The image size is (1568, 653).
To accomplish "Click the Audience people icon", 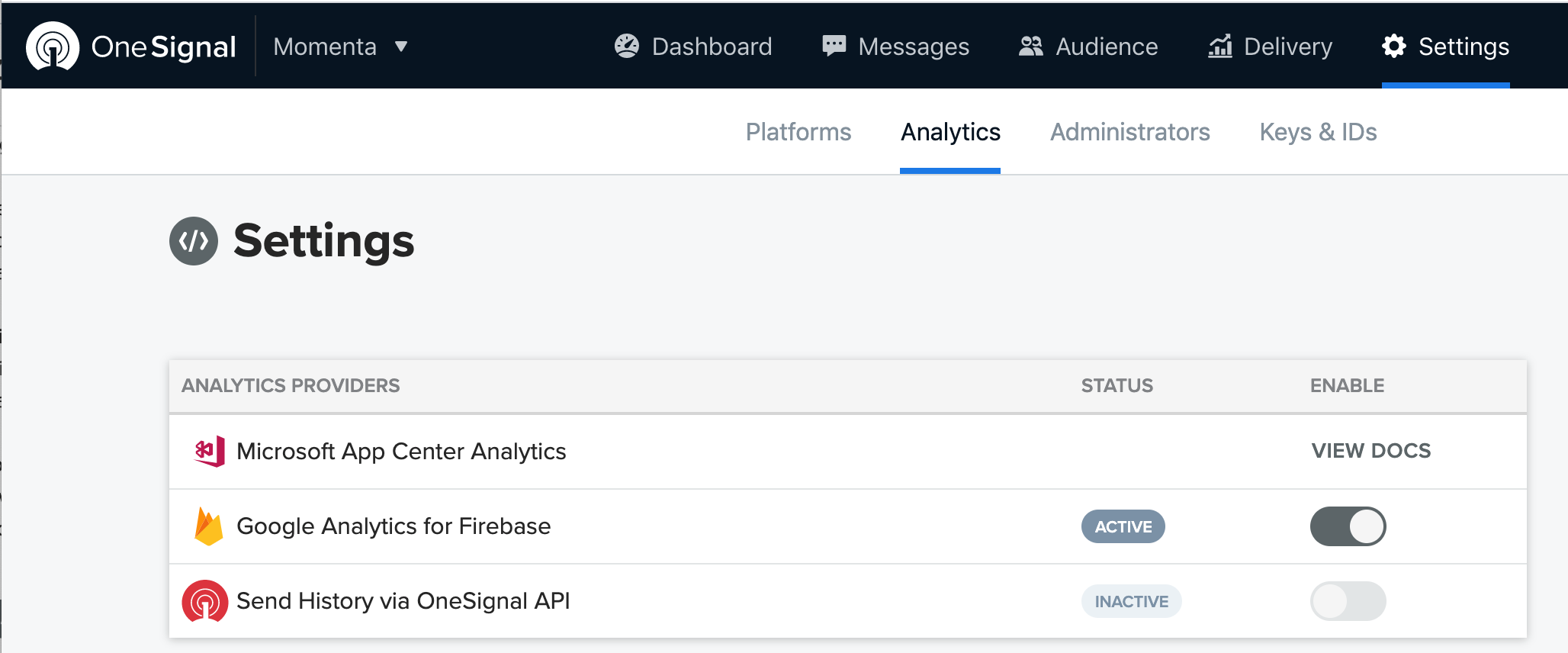I will [1030, 47].
